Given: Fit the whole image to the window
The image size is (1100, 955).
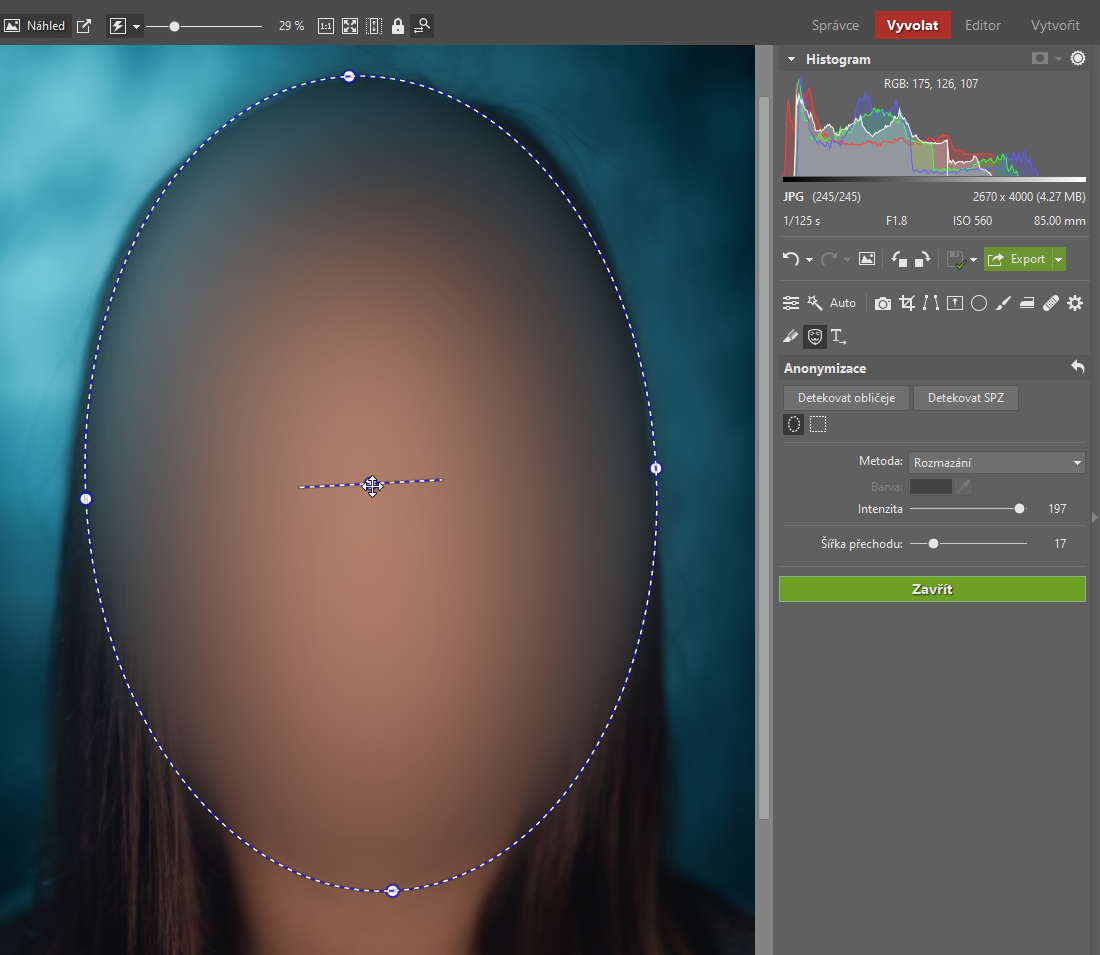Looking at the screenshot, I should pyautogui.click(x=349, y=26).
